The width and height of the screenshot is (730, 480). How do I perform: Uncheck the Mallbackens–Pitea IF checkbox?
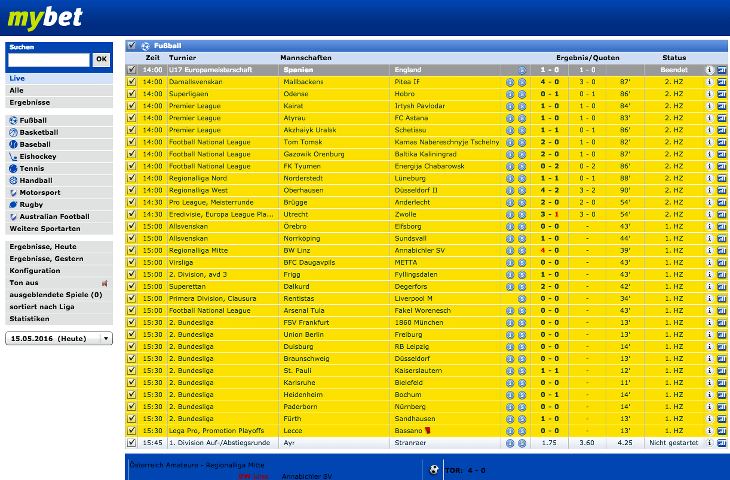point(131,81)
